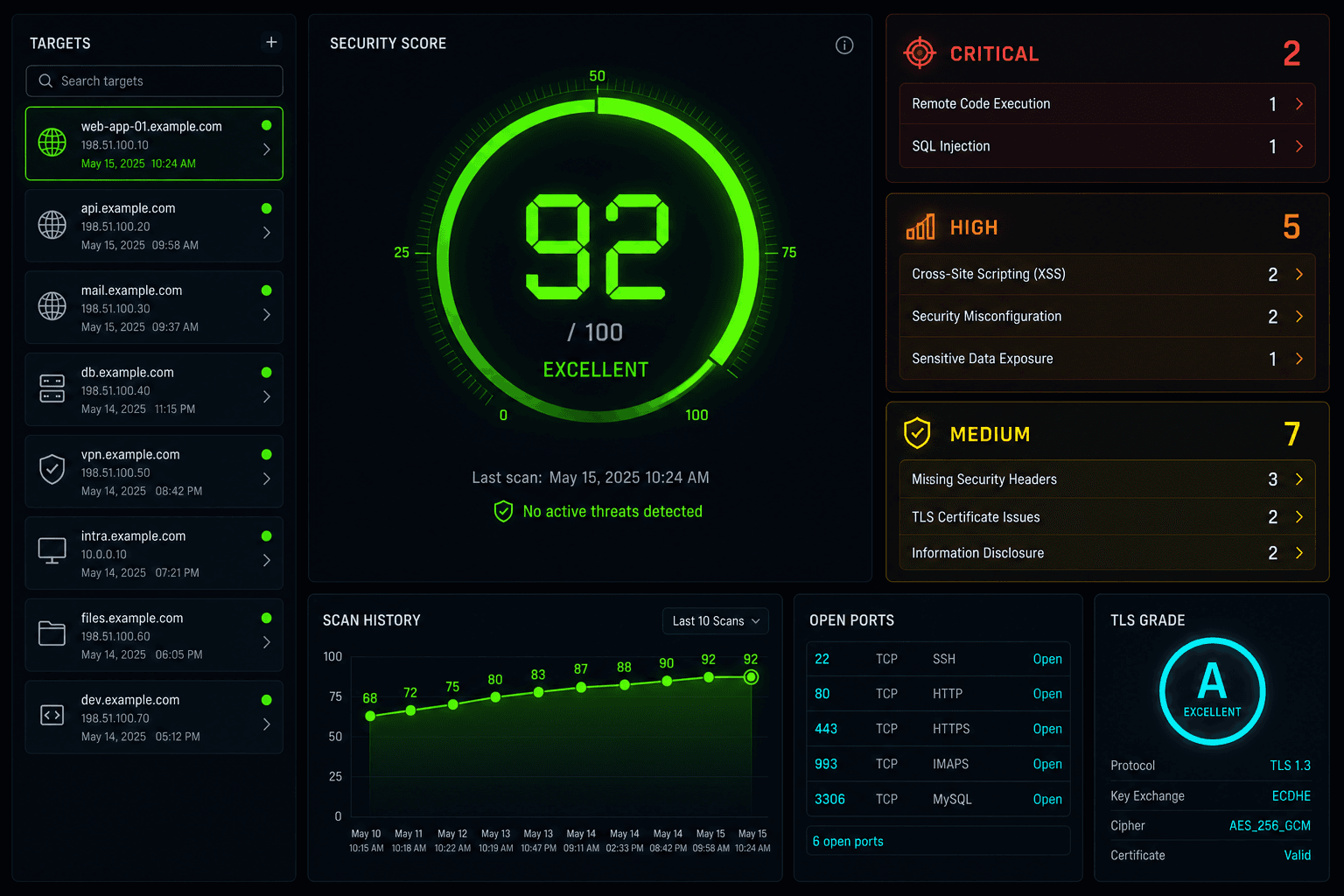Click the TLS grade A badge
Screen dimensions: 1344x896
(x=1212, y=691)
